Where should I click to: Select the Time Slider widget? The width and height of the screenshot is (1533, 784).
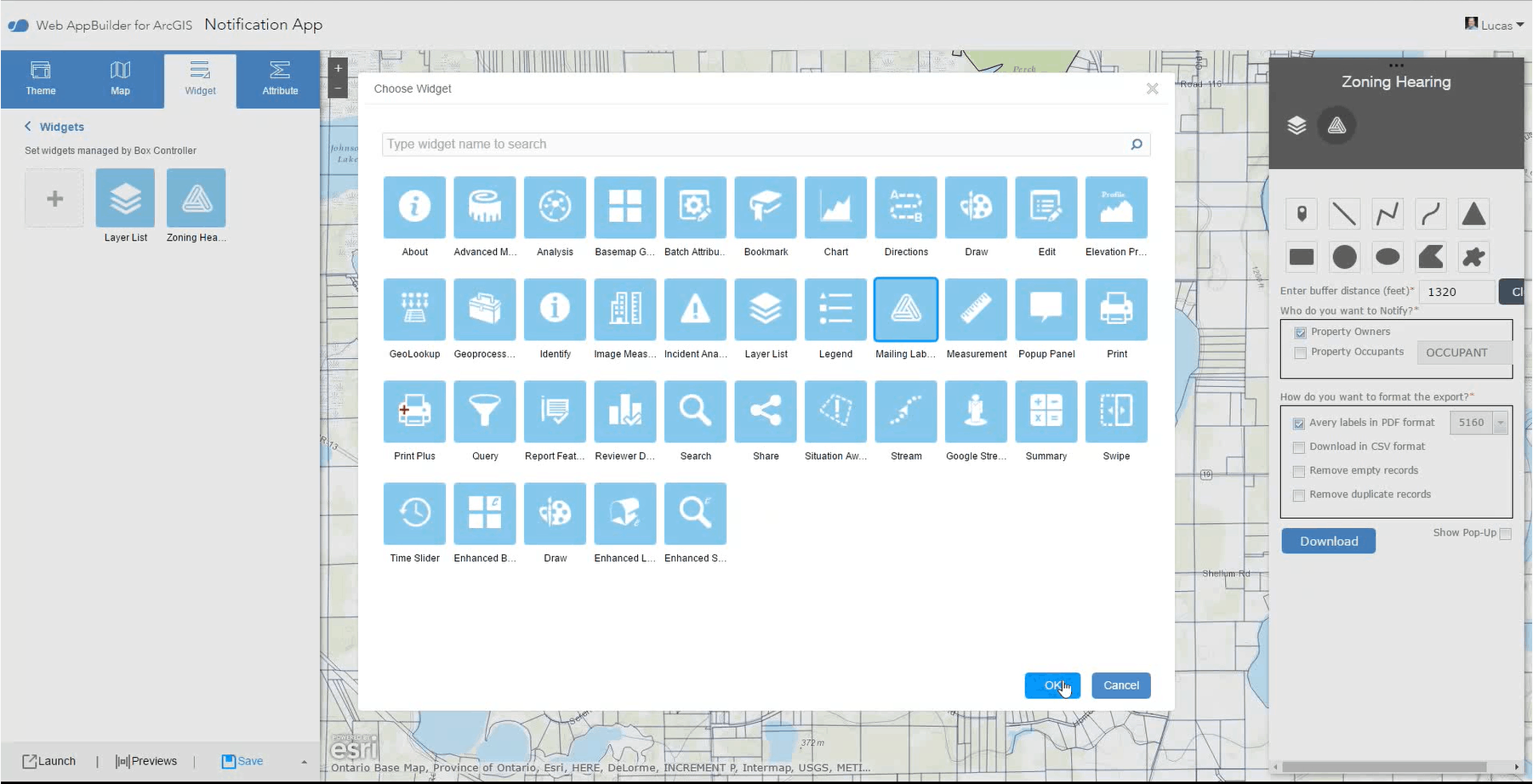414,514
